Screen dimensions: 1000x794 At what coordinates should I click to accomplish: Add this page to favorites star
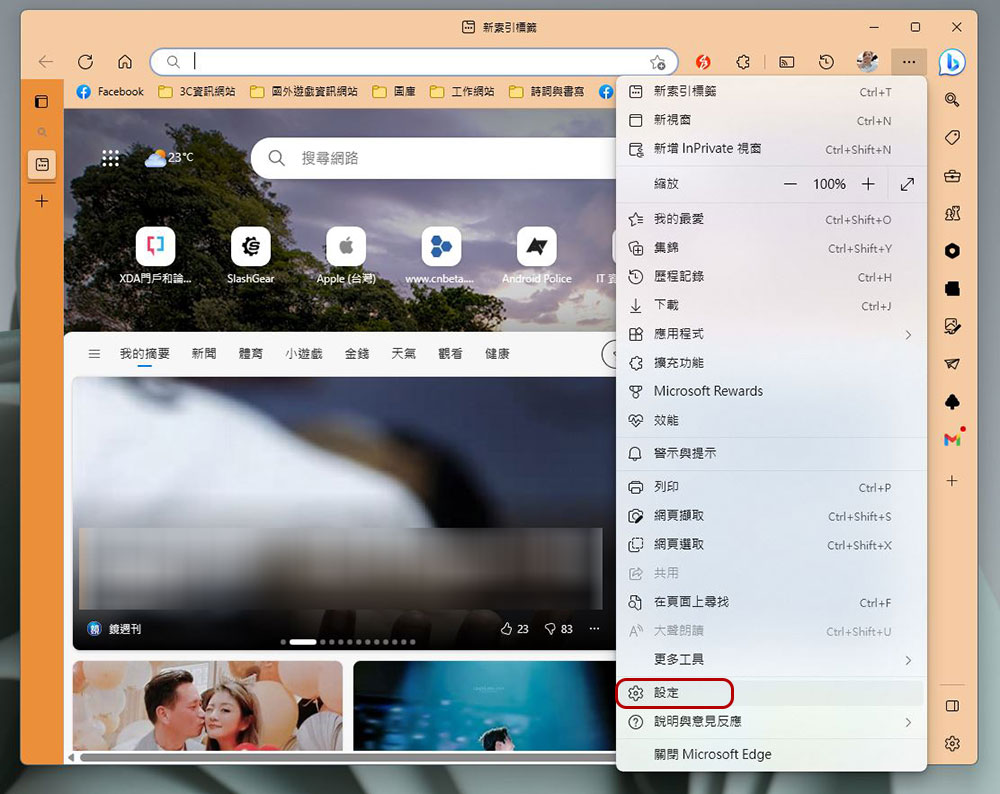(x=657, y=62)
